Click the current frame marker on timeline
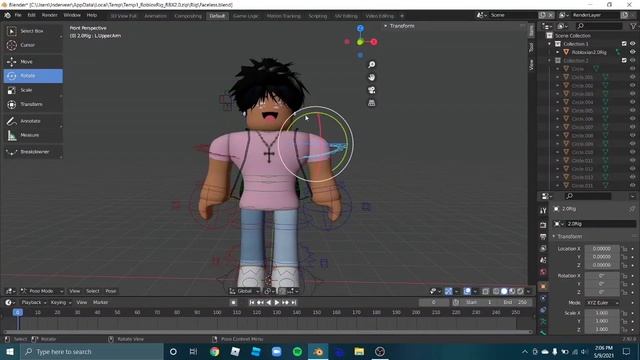640x360 pixels. click(x=18, y=312)
